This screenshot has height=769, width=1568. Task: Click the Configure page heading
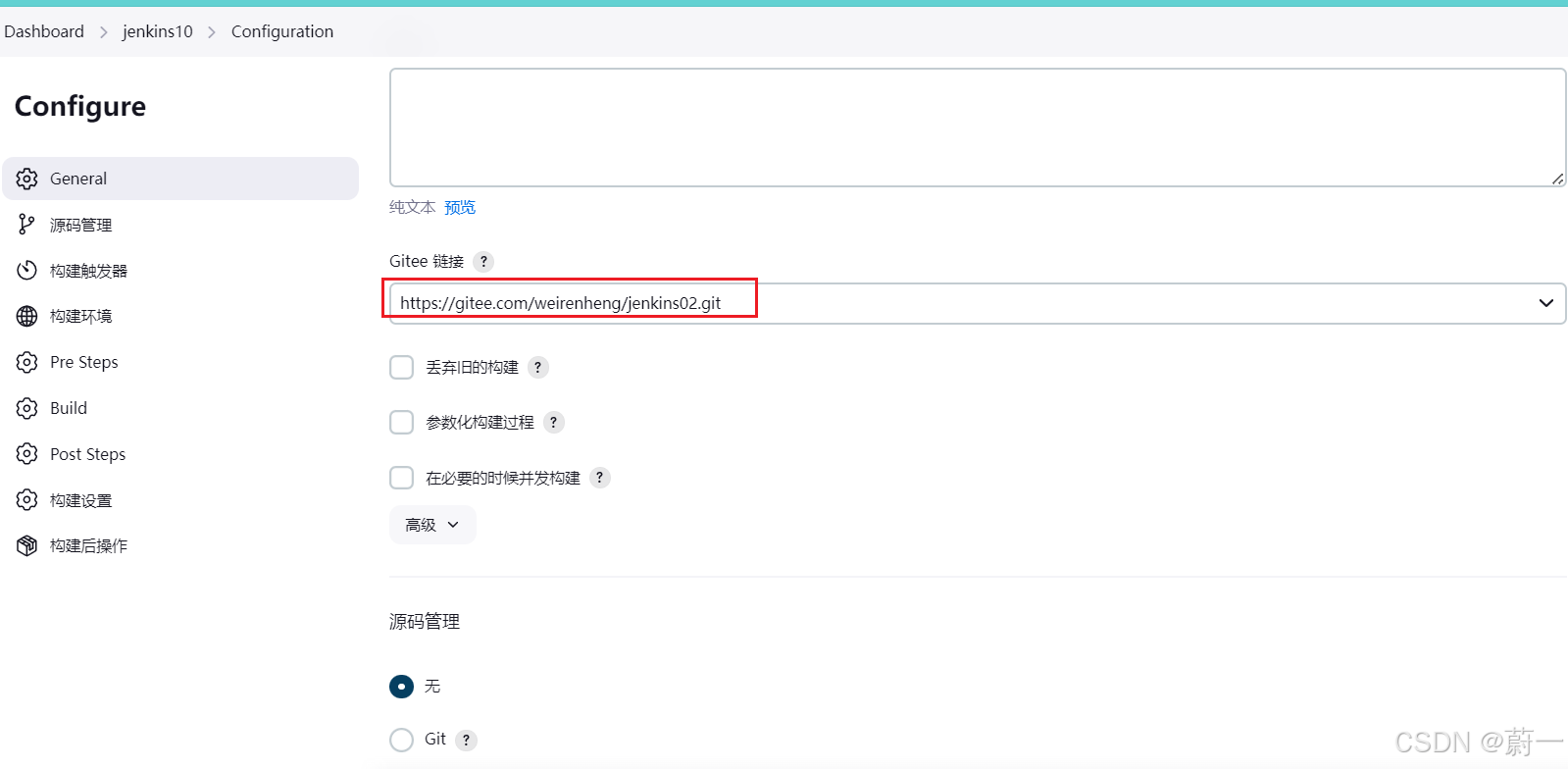[80, 107]
